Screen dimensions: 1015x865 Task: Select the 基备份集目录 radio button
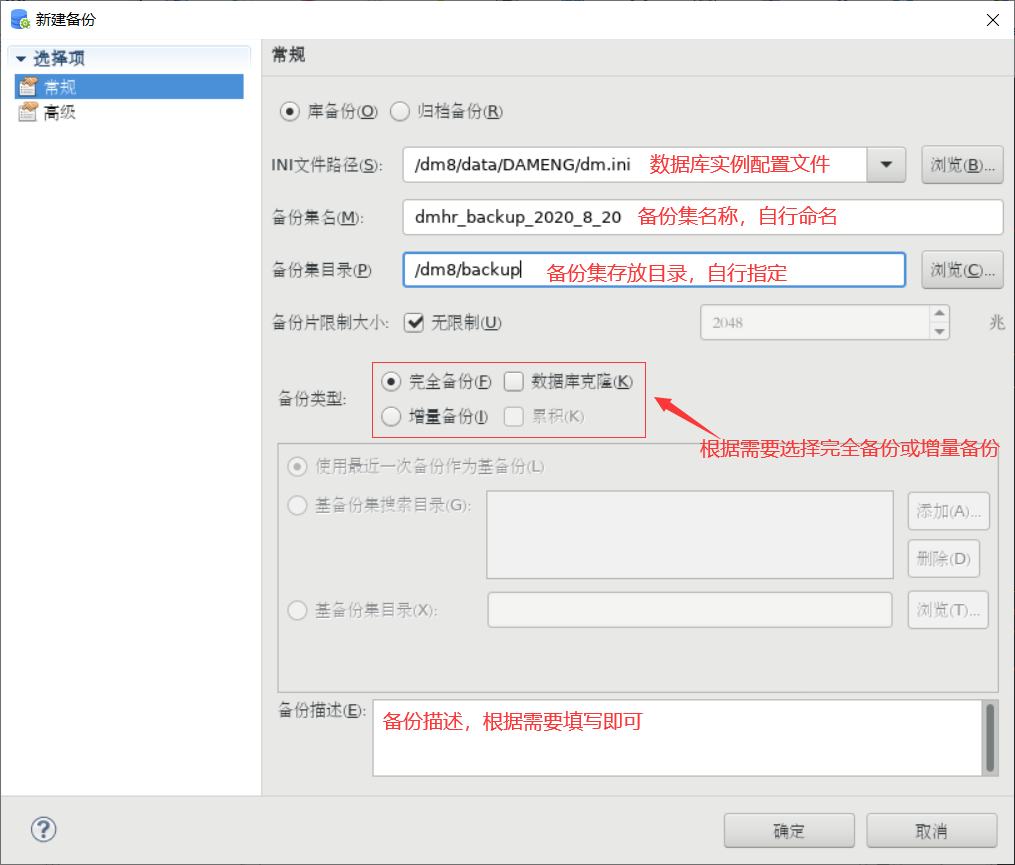point(297,610)
